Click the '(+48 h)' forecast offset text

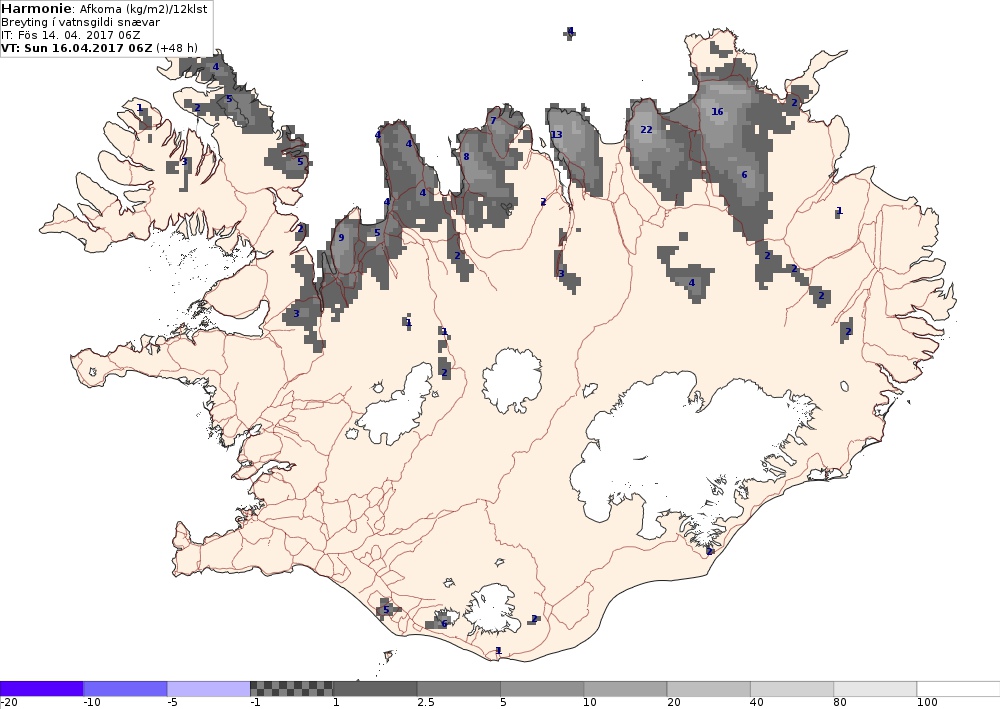click(177, 48)
